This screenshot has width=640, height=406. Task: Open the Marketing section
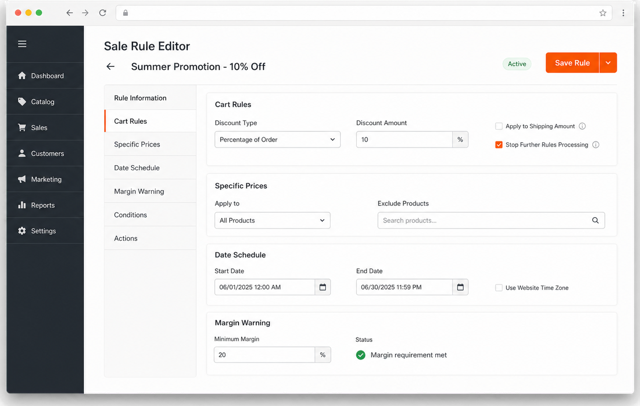(45, 179)
